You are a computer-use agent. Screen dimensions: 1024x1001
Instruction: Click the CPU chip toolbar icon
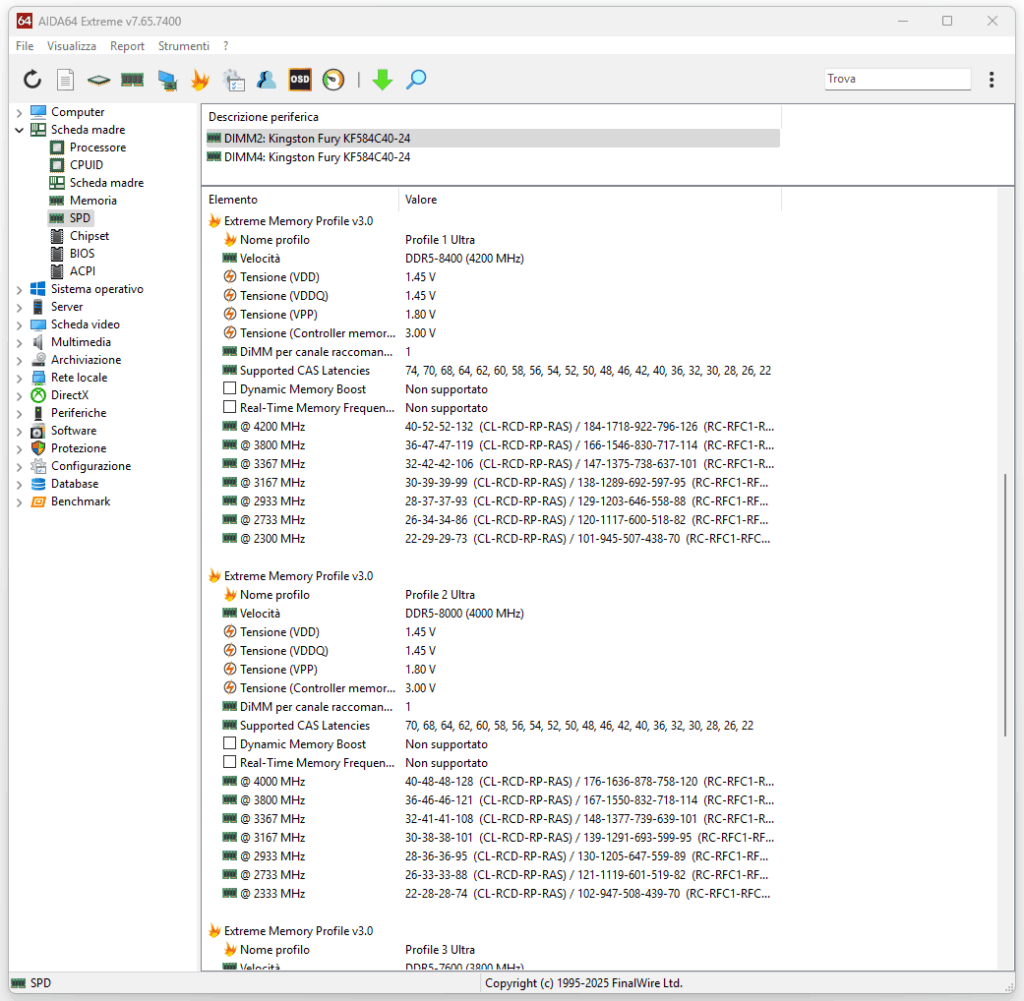tap(99, 80)
